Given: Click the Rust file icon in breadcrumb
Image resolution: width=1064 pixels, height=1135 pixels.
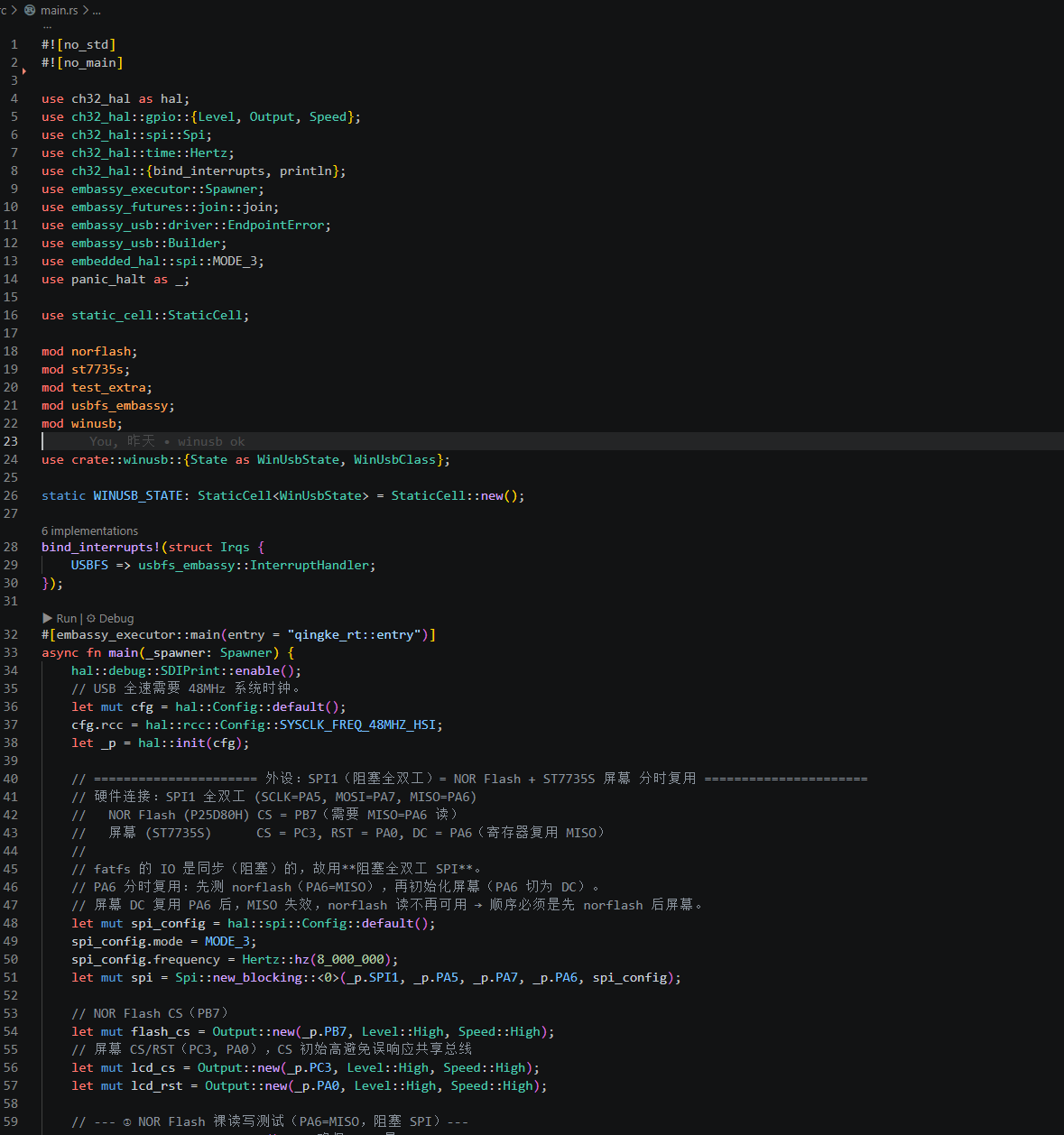Looking at the screenshot, I should click(30, 10).
